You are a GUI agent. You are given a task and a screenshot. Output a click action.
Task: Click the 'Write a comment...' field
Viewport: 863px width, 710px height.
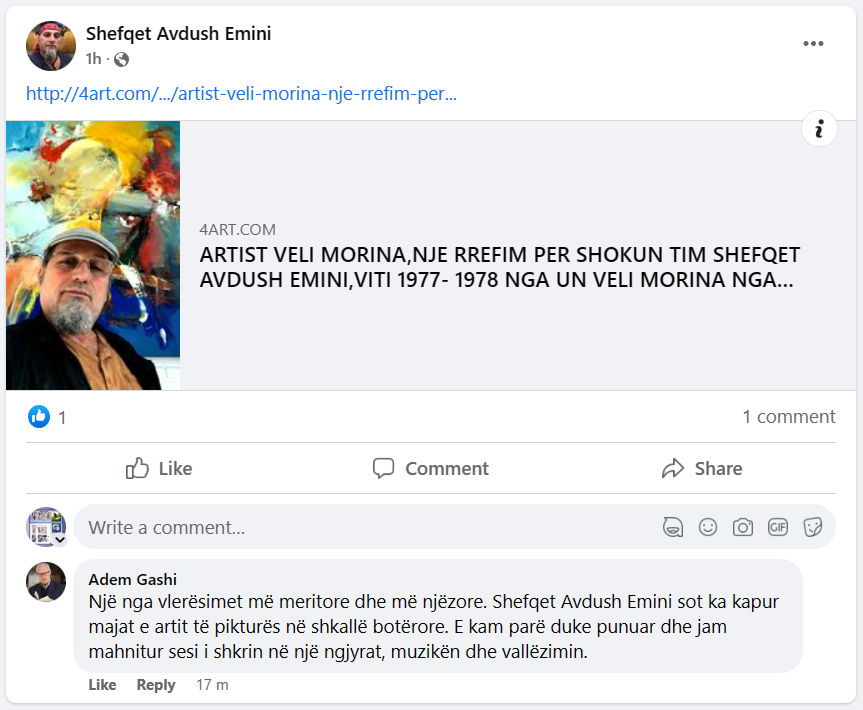363,527
